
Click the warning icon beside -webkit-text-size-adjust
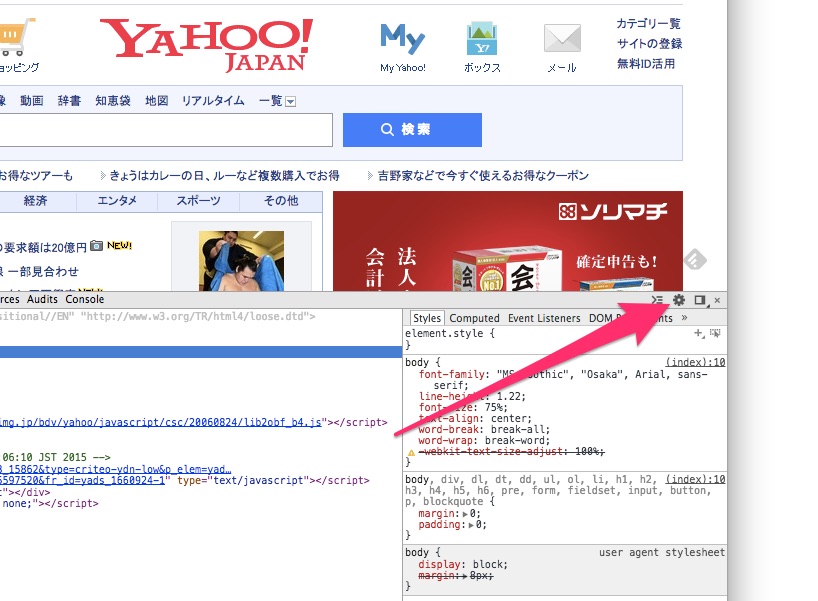[x=411, y=452]
